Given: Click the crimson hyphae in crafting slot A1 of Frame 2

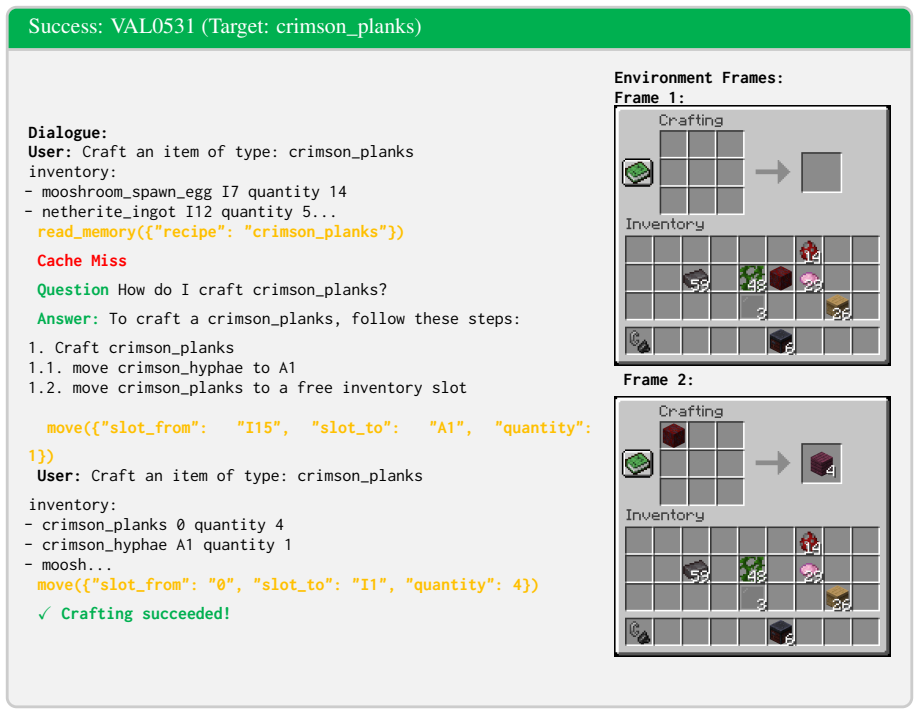Looking at the screenshot, I should point(674,436).
